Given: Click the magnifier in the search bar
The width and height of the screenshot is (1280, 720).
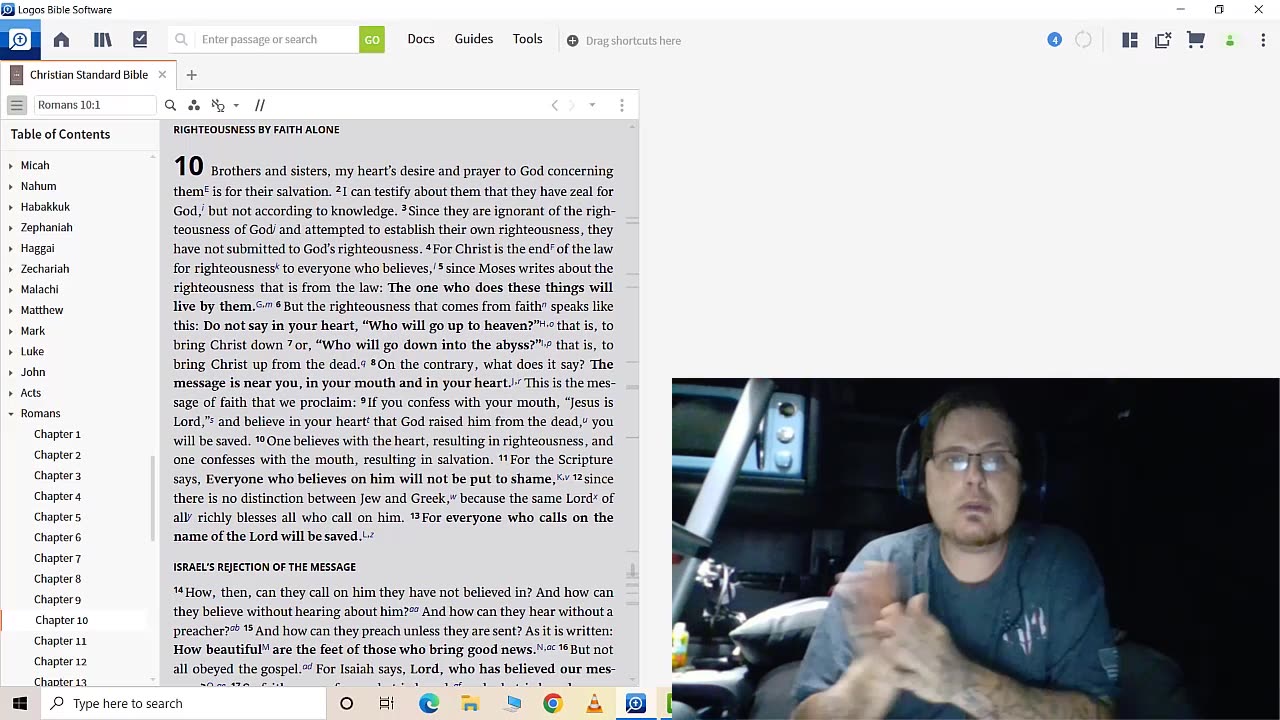Looking at the screenshot, I should pos(181,40).
